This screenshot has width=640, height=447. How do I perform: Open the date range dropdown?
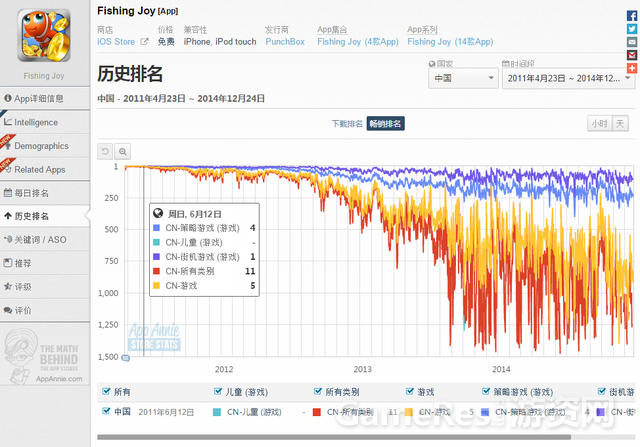(569, 78)
